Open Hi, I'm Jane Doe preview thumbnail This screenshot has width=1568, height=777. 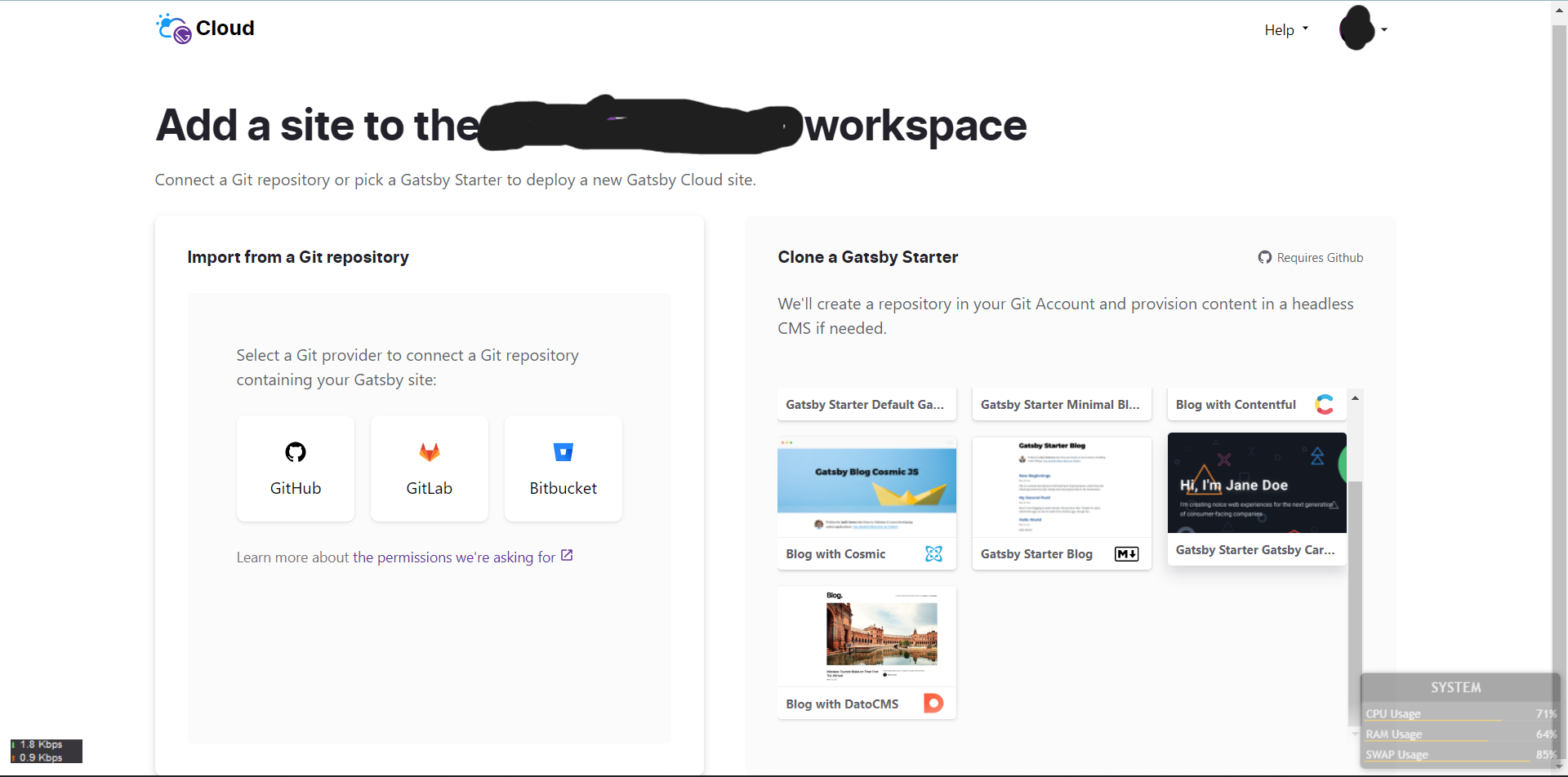click(x=1257, y=482)
